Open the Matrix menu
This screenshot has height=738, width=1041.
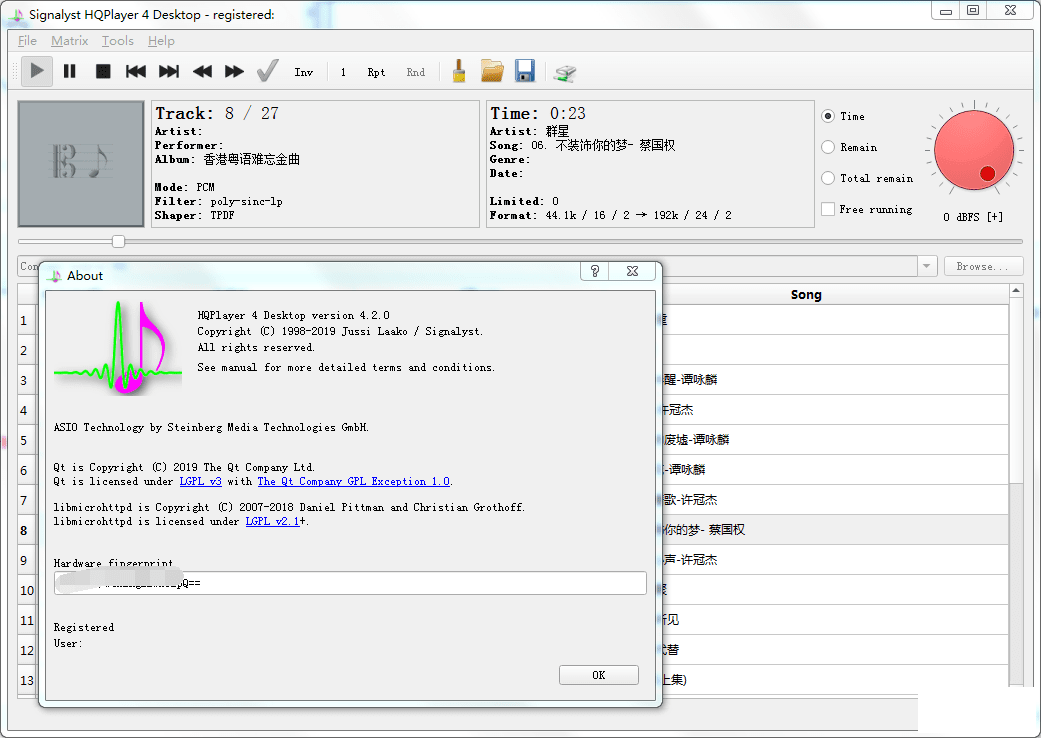pyautogui.click(x=70, y=40)
